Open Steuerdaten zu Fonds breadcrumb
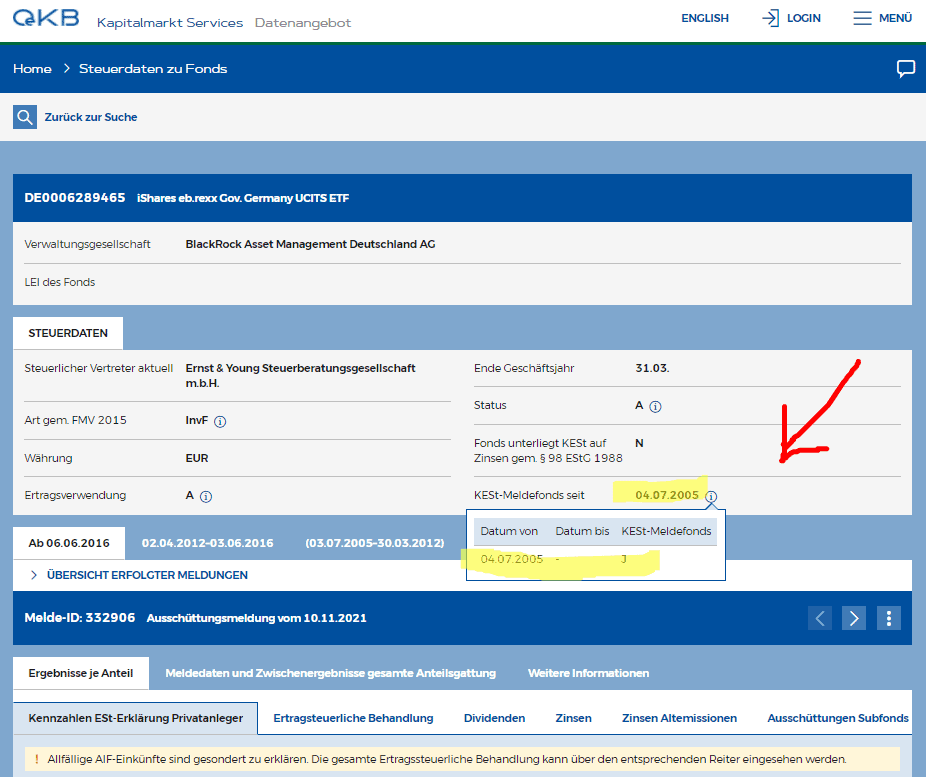 pos(153,68)
